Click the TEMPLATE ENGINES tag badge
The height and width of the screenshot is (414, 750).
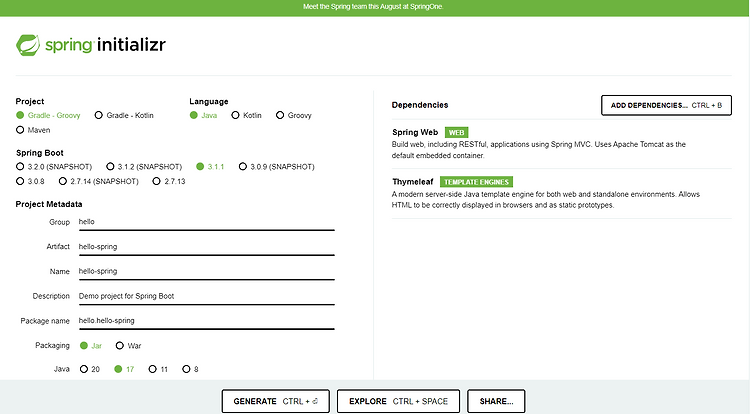(x=476, y=182)
